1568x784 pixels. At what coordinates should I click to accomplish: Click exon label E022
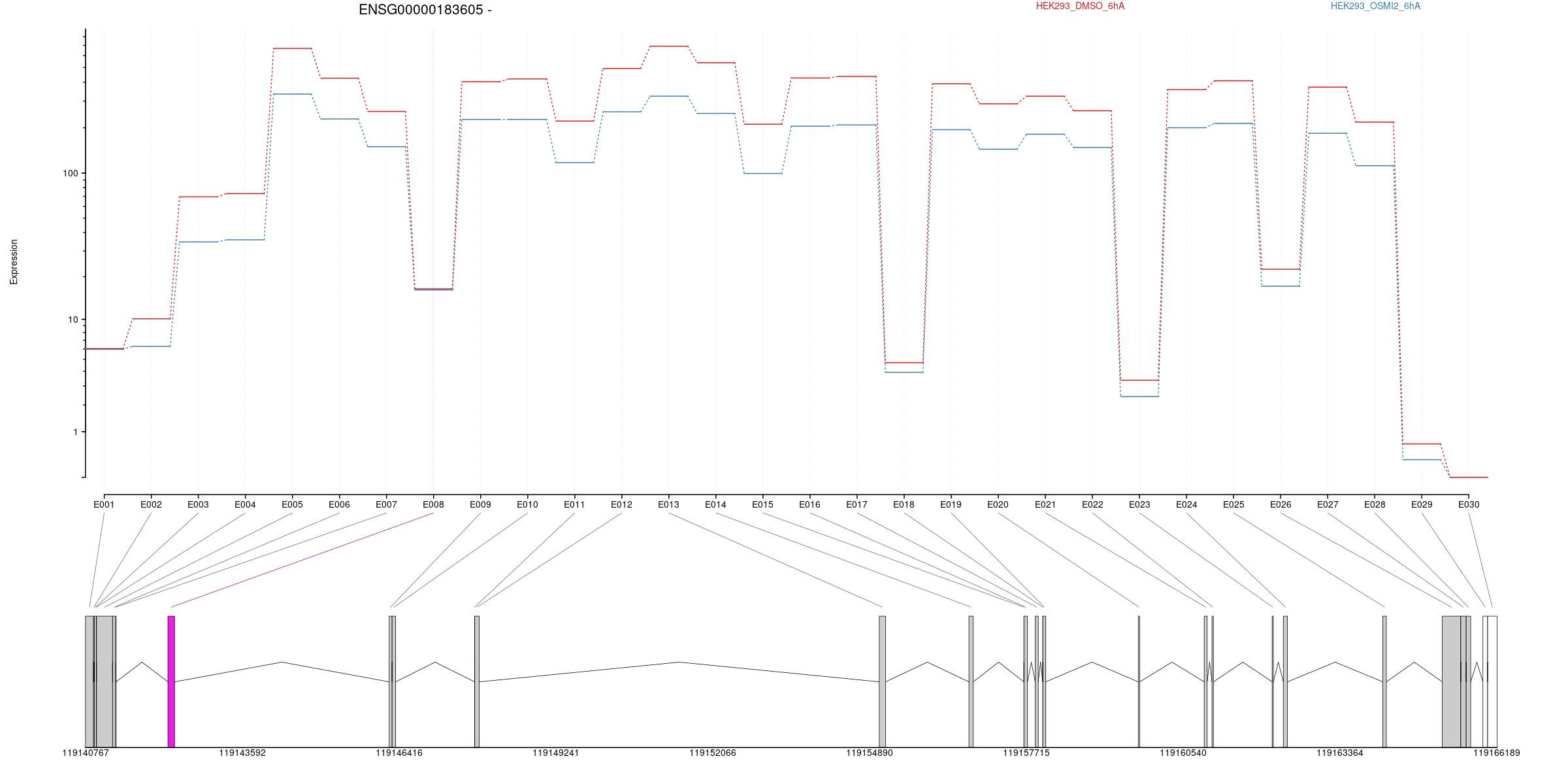coord(1092,504)
